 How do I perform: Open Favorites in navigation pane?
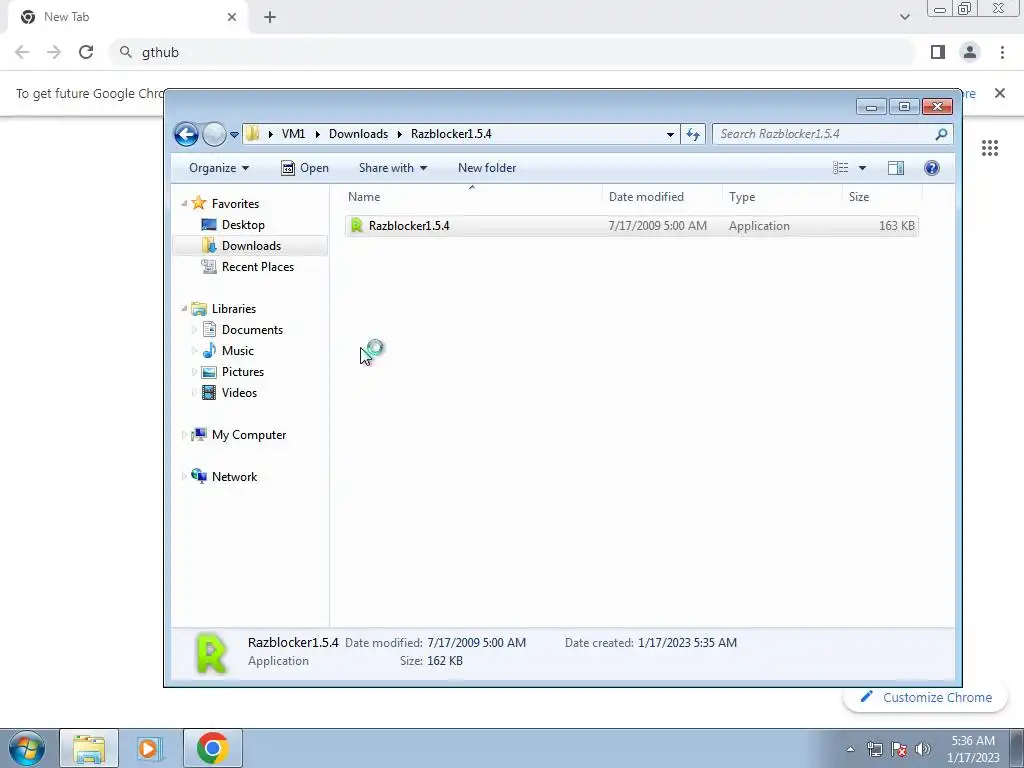tap(235, 204)
